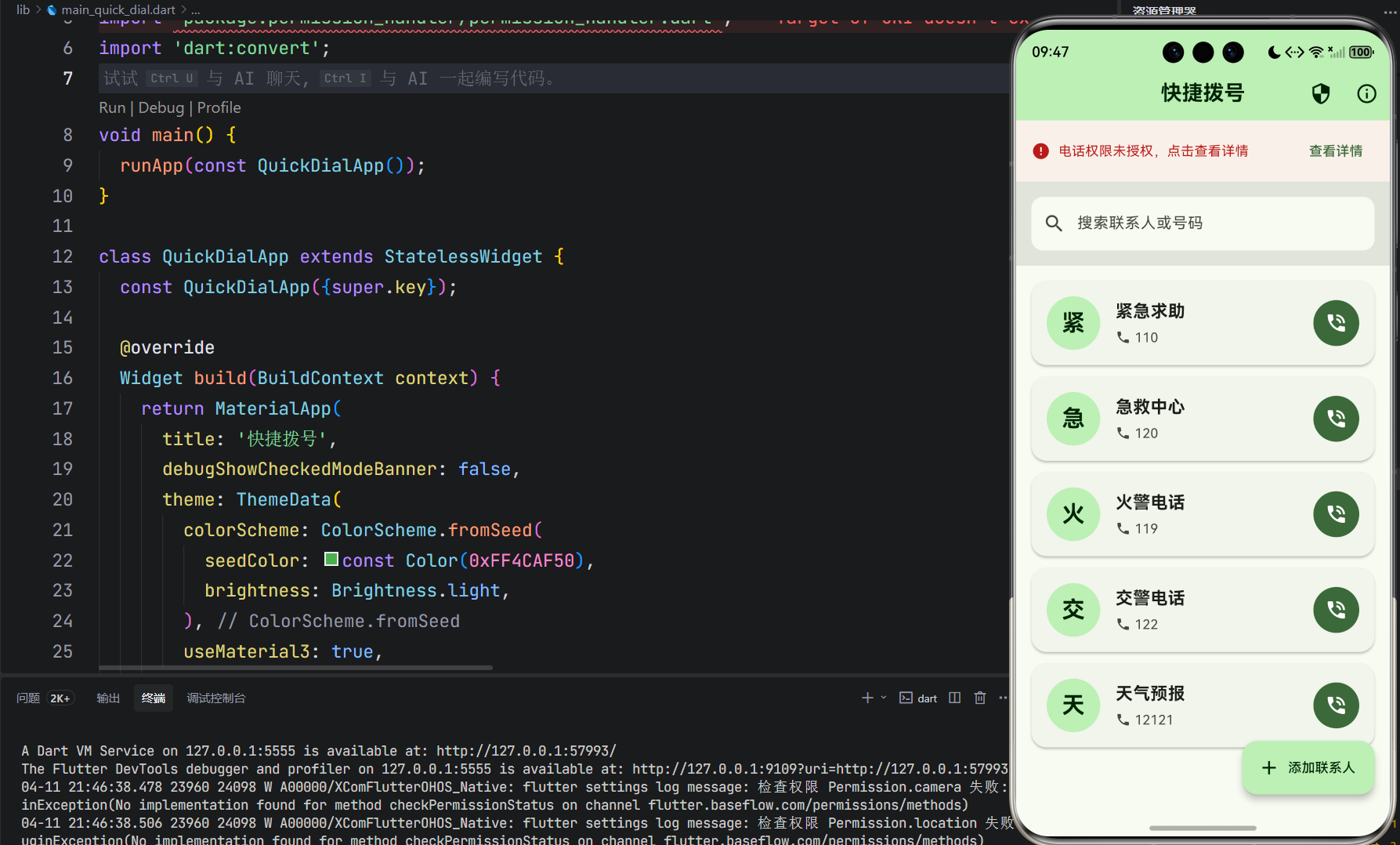Tap the 添加联系人 floating button
1400x845 pixels.
pyautogui.click(x=1308, y=768)
